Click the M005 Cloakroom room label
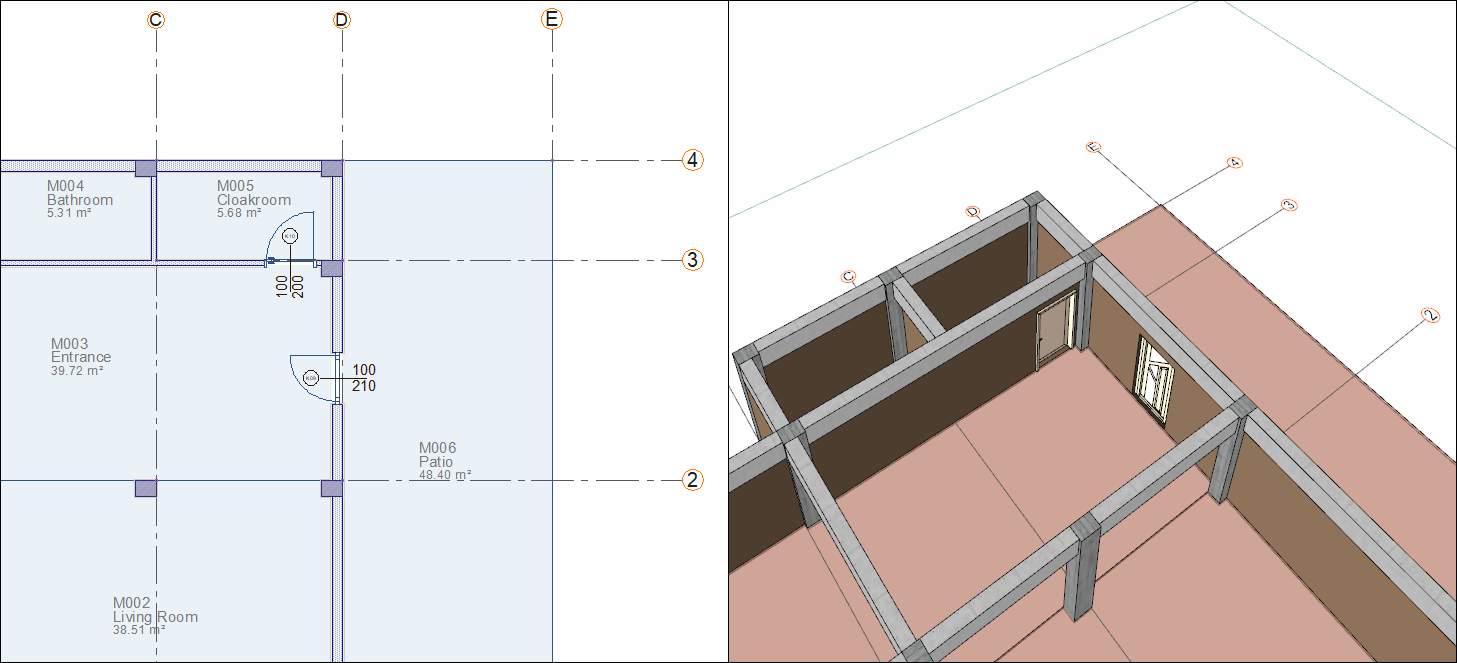 click(254, 199)
